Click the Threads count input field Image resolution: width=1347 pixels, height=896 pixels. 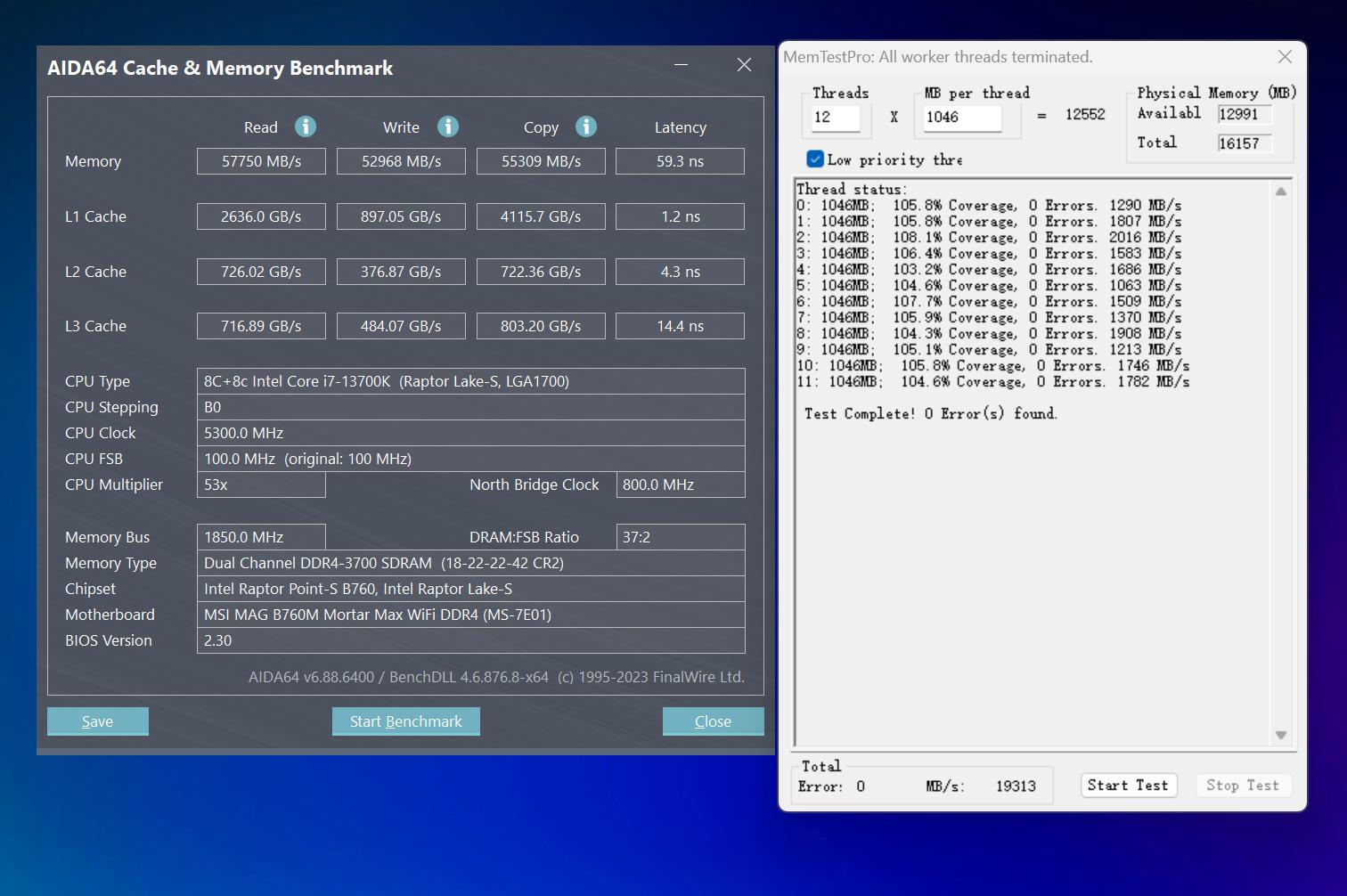click(836, 118)
